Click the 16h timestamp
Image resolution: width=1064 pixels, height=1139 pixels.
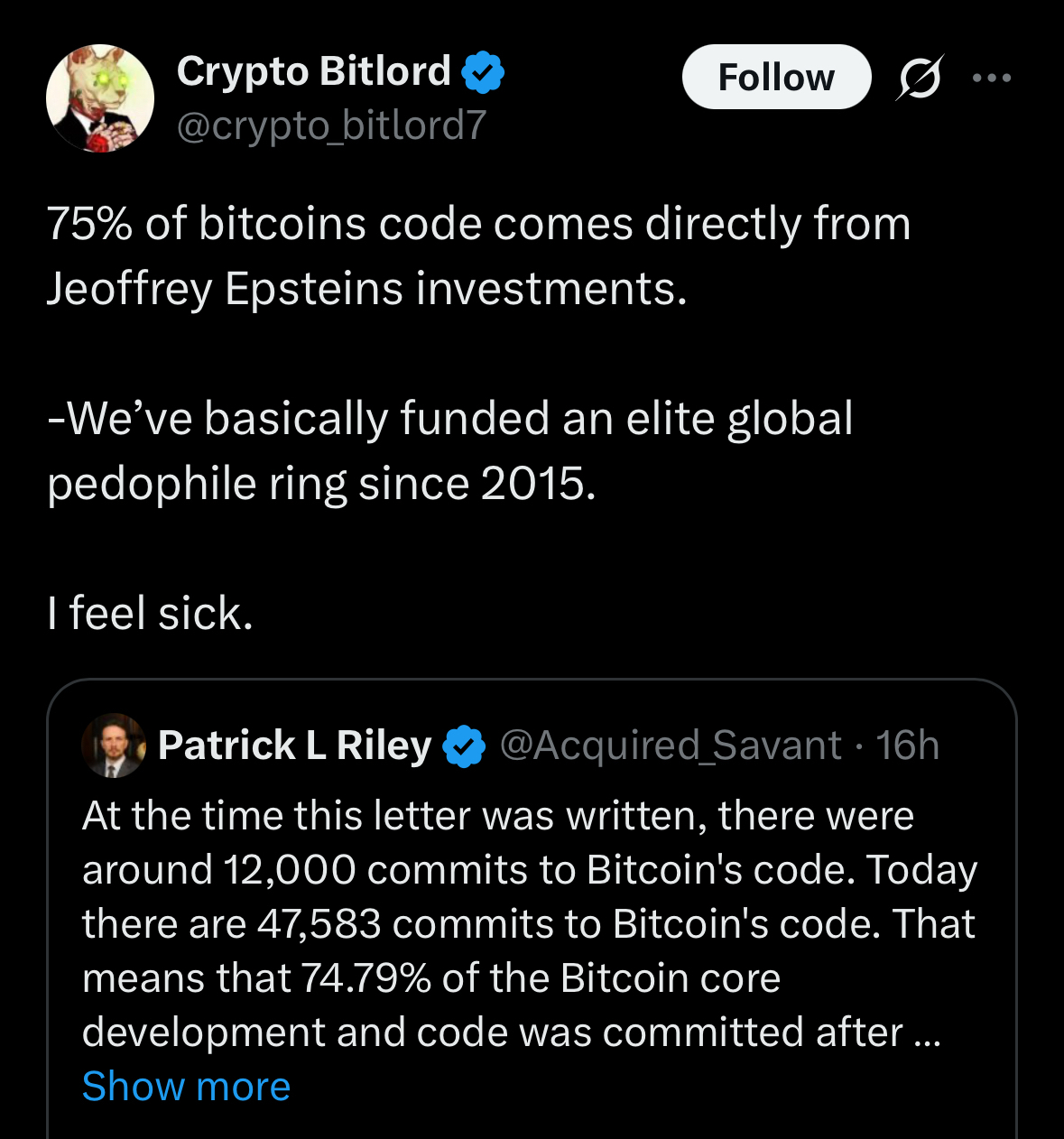point(907,745)
